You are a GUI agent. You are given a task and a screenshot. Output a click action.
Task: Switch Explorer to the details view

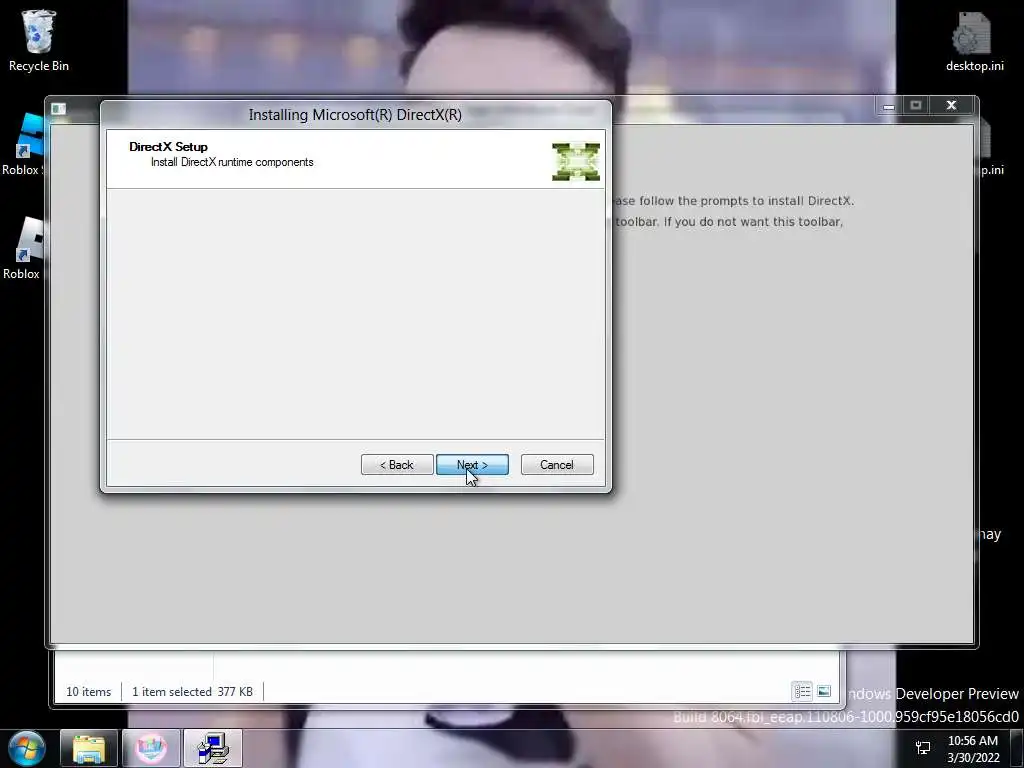[x=802, y=691]
